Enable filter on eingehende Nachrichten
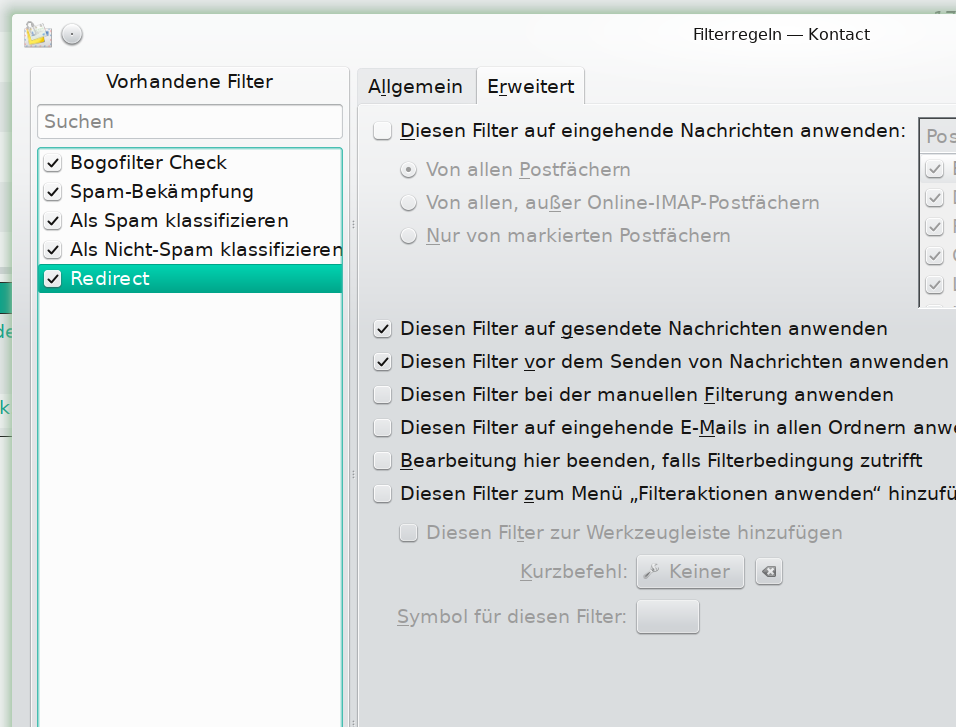Viewport: 956px width, 727px height. (x=382, y=131)
